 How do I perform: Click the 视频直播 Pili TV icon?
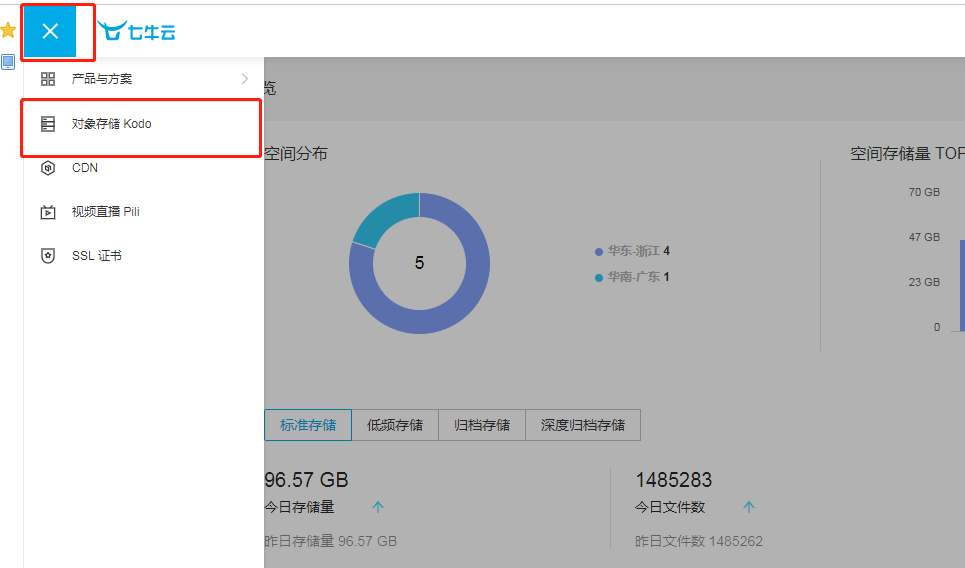pos(48,212)
